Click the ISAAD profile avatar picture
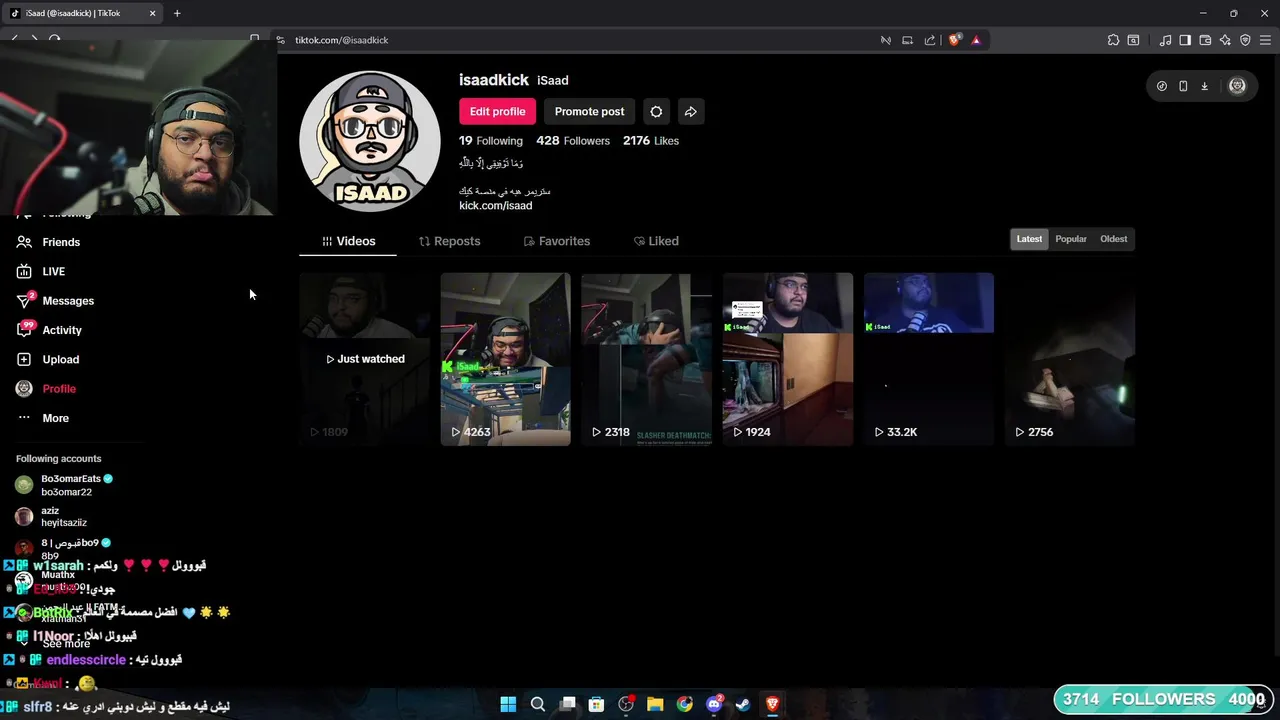 [x=370, y=141]
